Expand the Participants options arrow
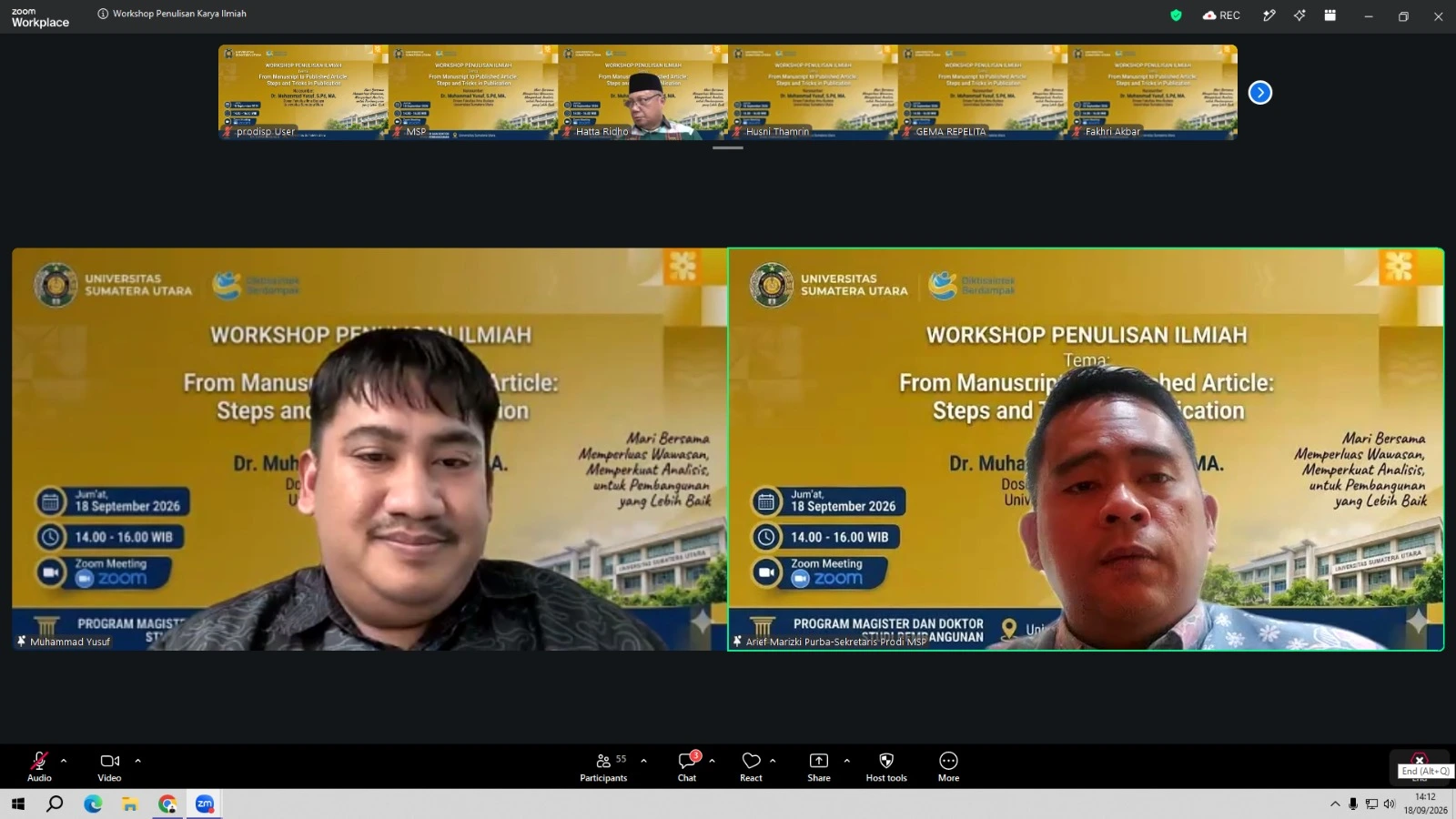 point(643,761)
